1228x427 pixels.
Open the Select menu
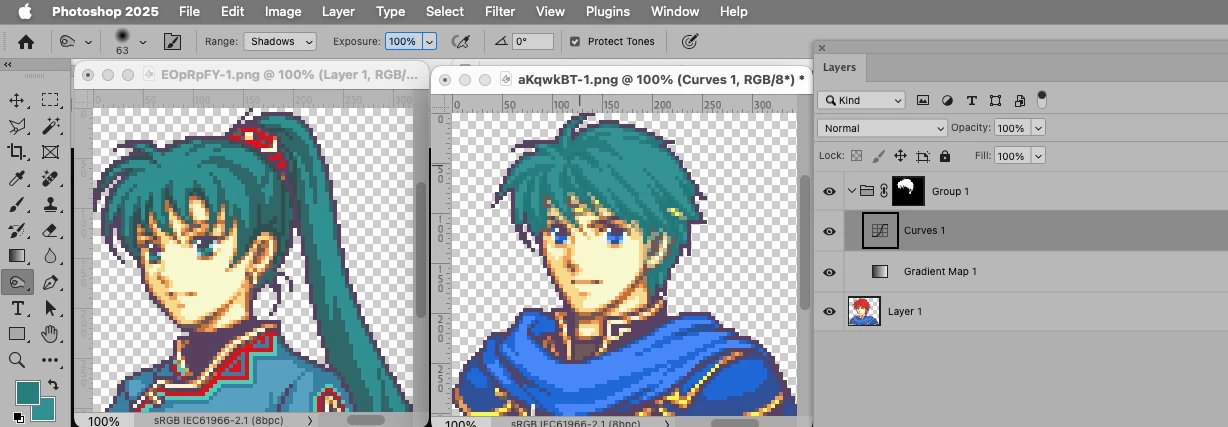[x=445, y=12]
